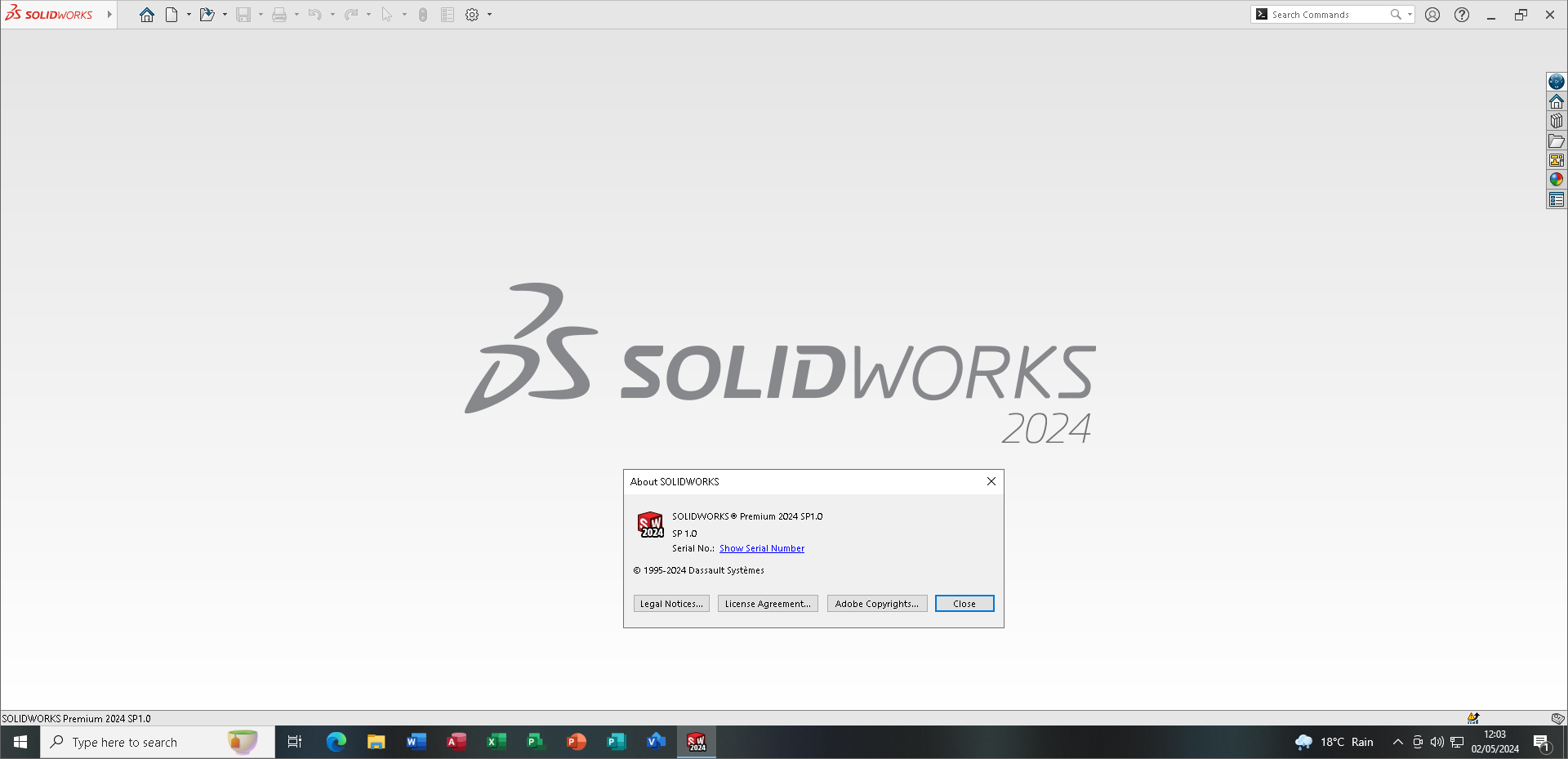1568x759 pixels.
Task: Open Word from the taskbar
Action: click(416, 742)
